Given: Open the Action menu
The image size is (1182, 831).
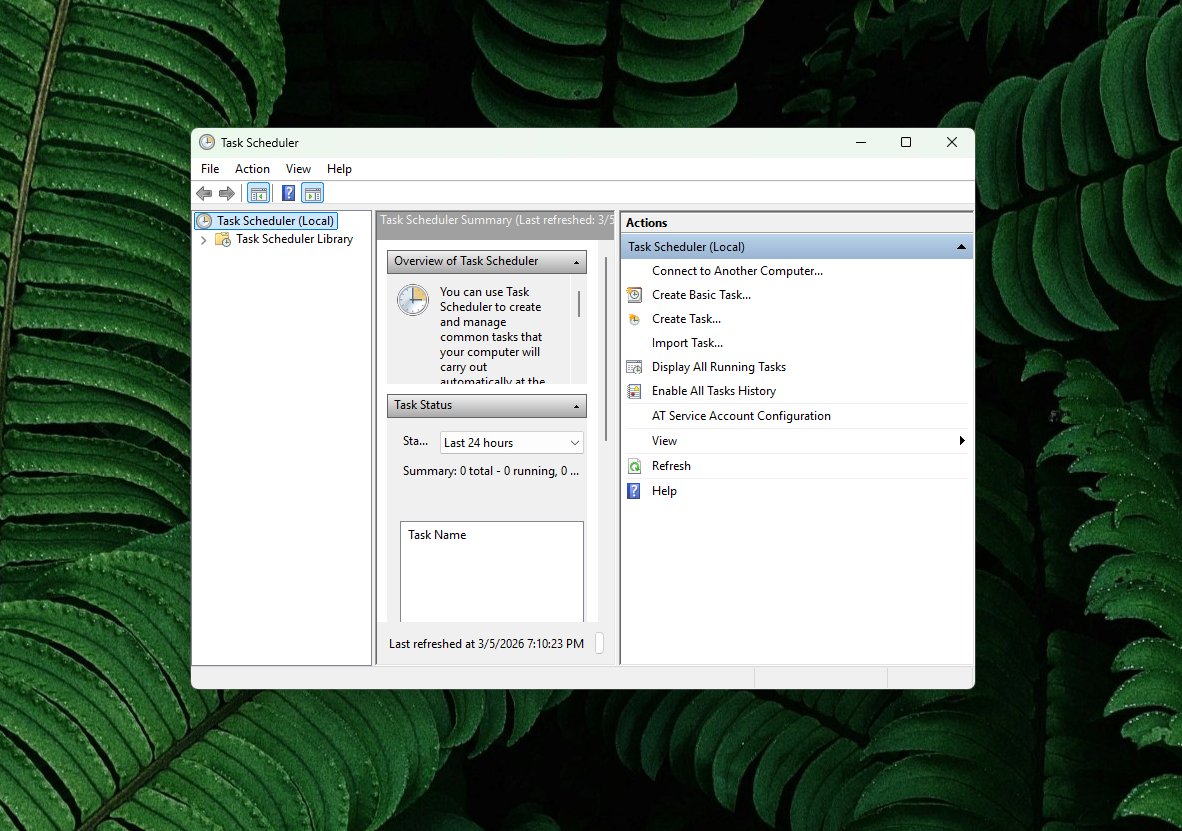Looking at the screenshot, I should click(x=252, y=169).
